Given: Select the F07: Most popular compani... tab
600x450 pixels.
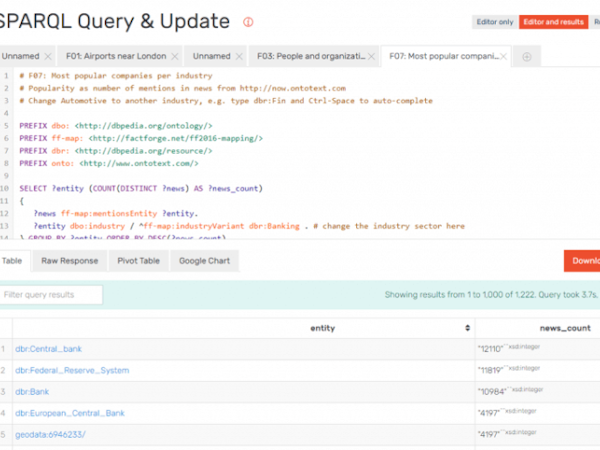Looking at the screenshot, I should click(x=444, y=56).
